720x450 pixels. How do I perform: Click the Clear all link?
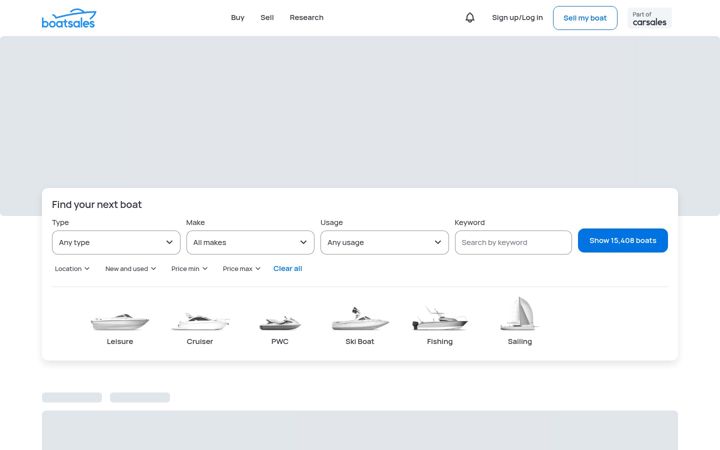287,269
